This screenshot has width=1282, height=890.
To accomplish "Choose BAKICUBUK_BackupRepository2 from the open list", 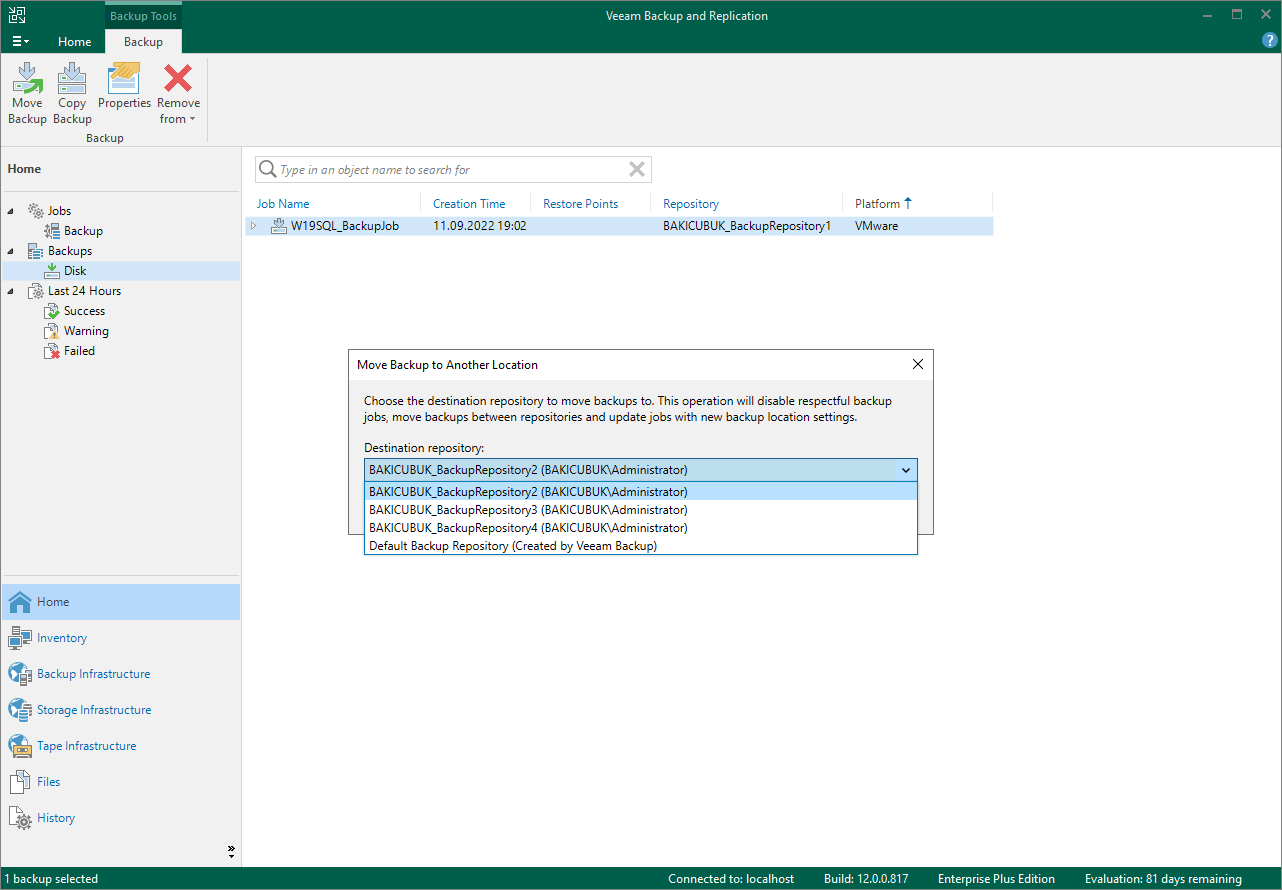I will pos(641,492).
